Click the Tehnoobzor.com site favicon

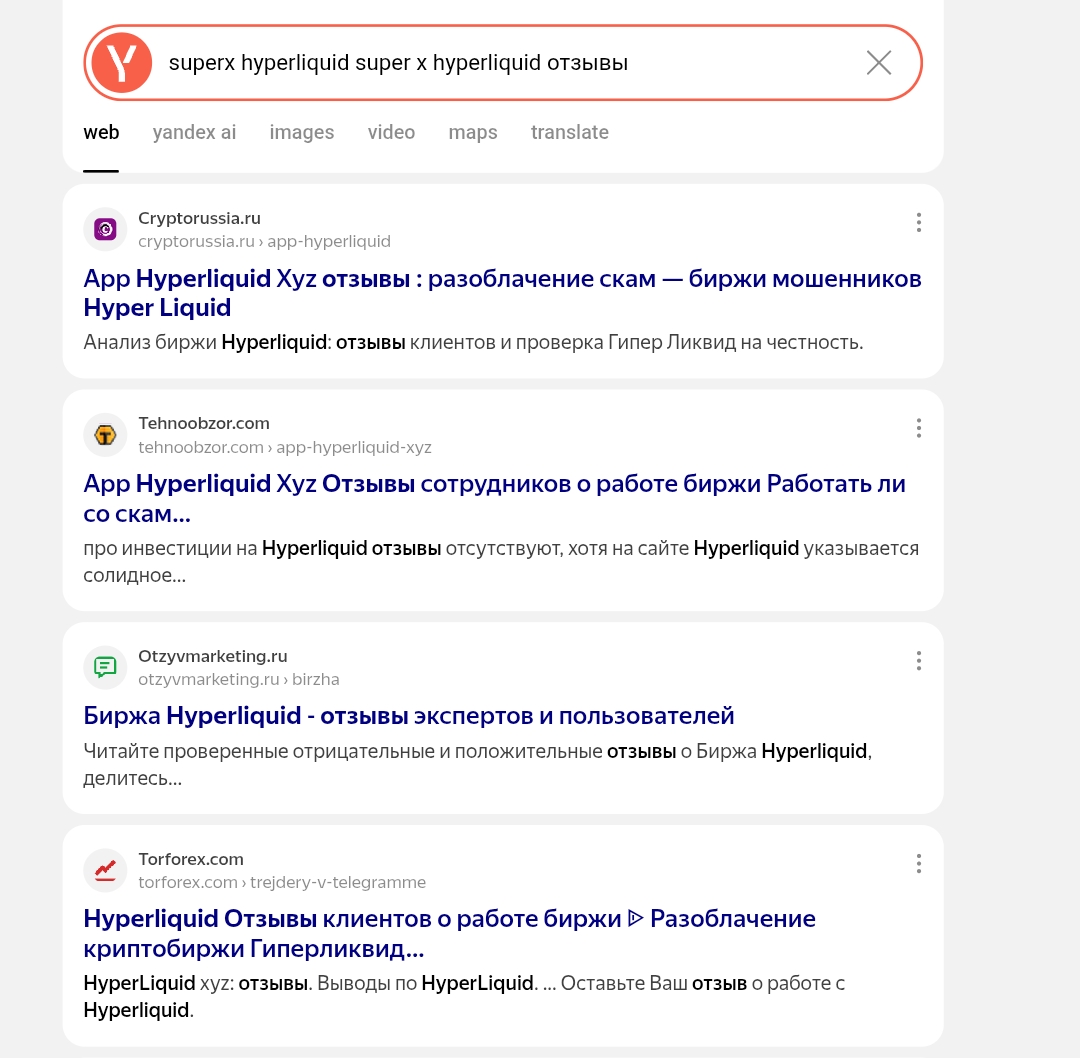[x=105, y=435]
